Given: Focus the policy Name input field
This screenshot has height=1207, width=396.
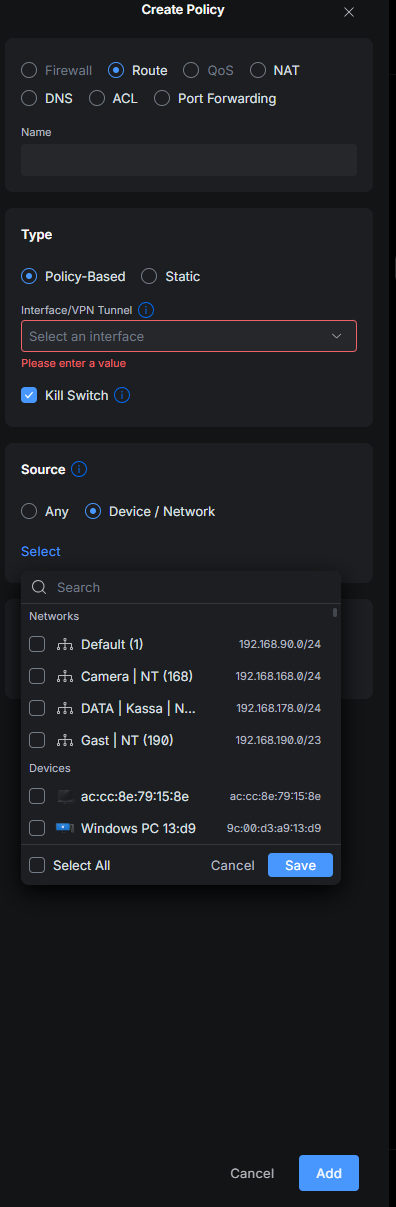Looking at the screenshot, I should pos(189,160).
